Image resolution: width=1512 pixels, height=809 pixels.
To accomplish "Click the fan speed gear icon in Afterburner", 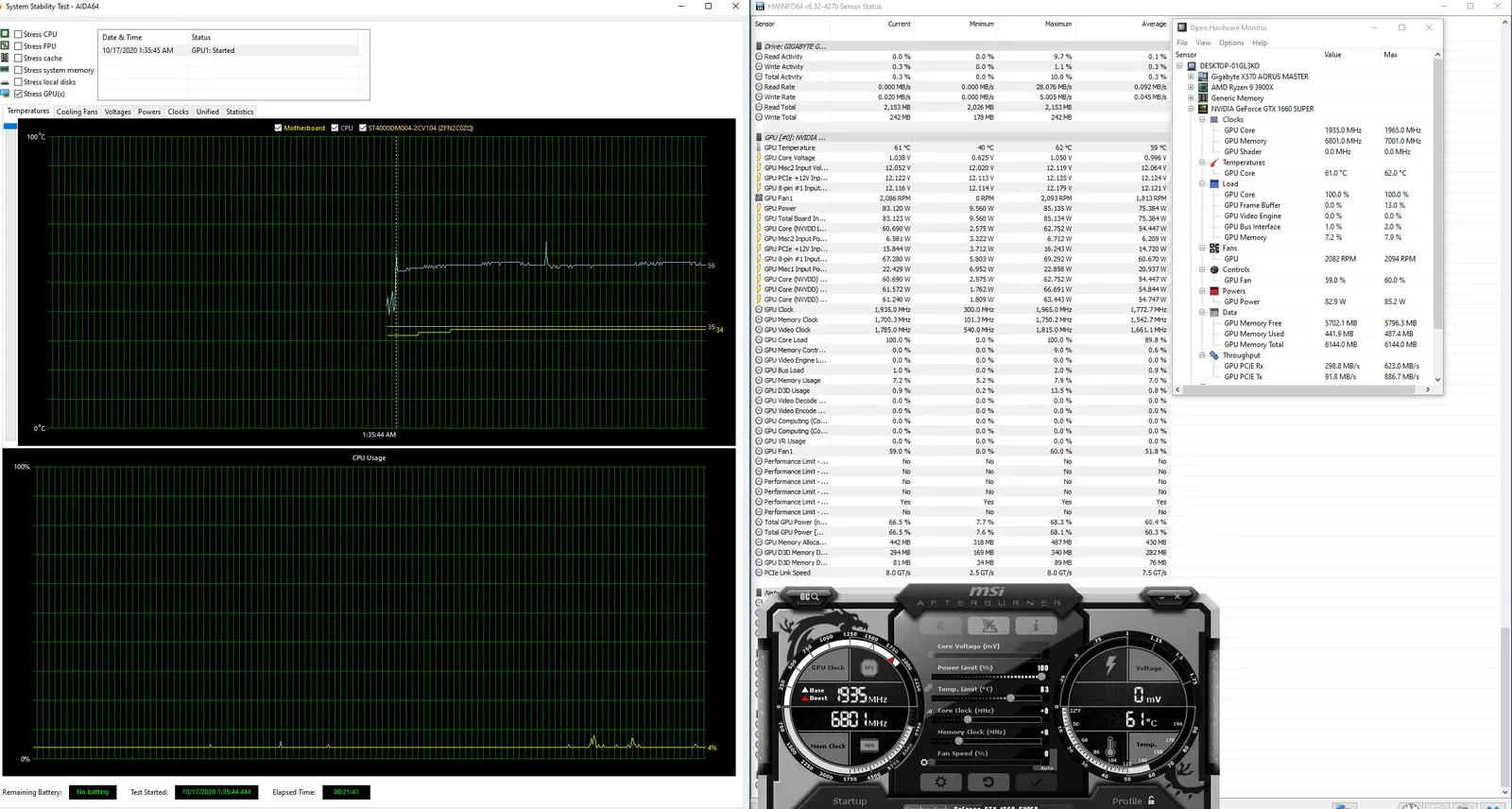I will click(x=924, y=762).
